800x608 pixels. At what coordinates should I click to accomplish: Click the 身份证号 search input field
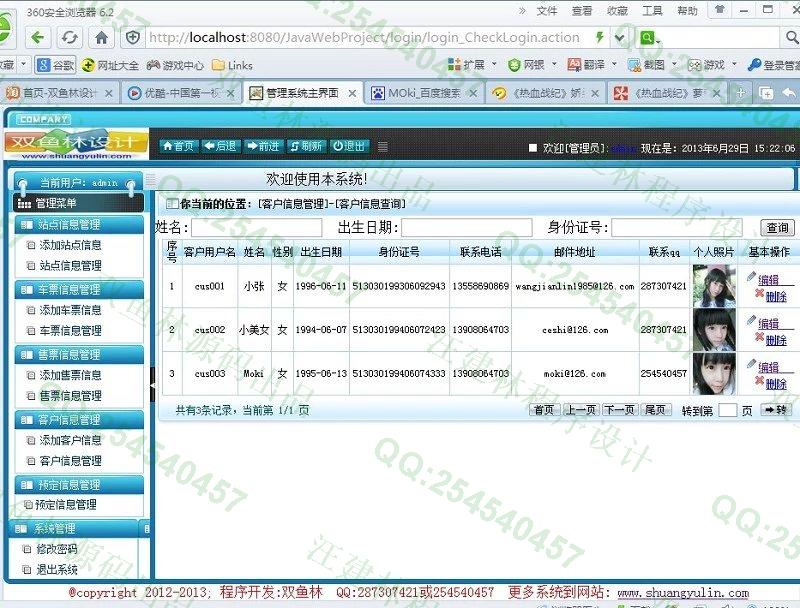(677, 227)
